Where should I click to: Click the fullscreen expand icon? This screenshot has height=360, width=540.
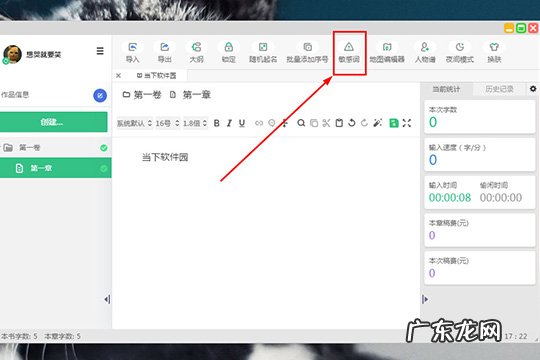(407, 123)
